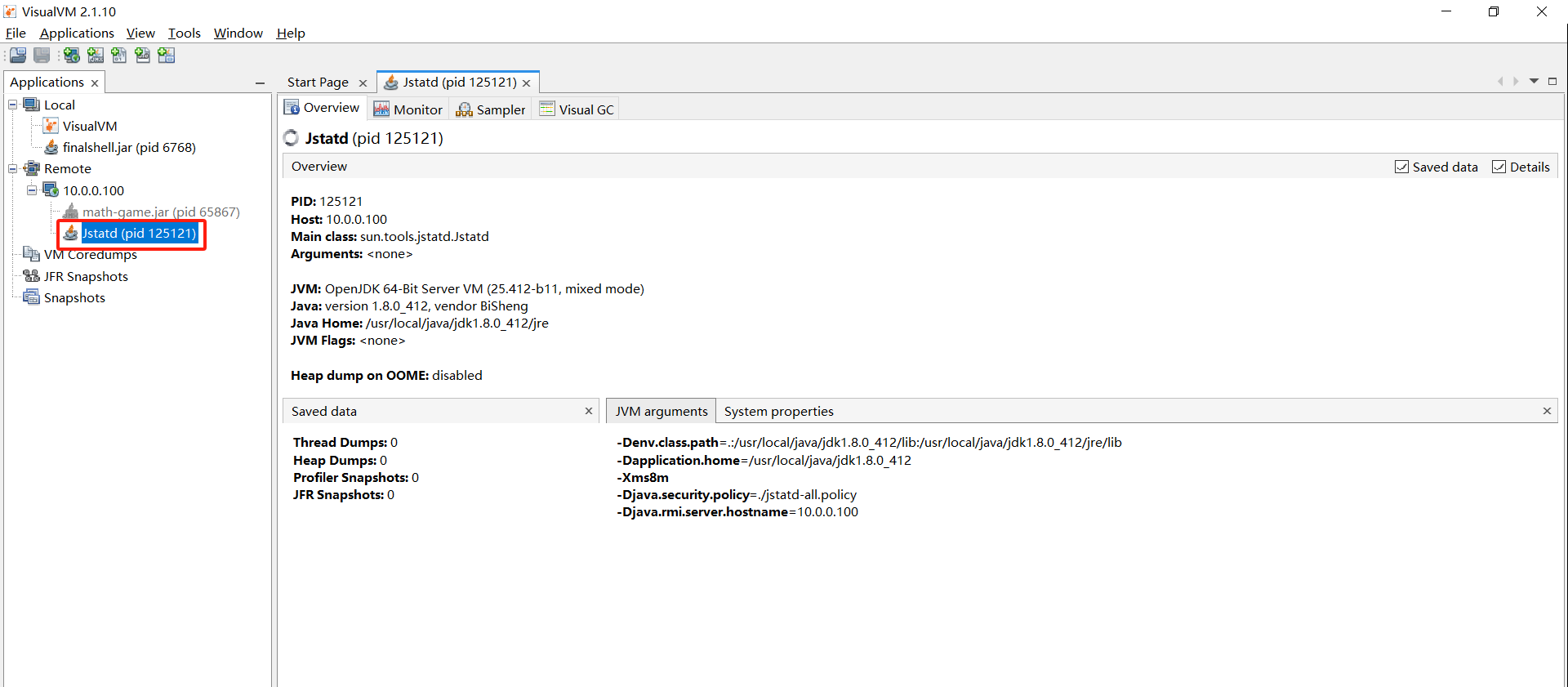1568x687 pixels.
Task: Click the Local computer icon in tree
Action: click(x=32, y=105)
